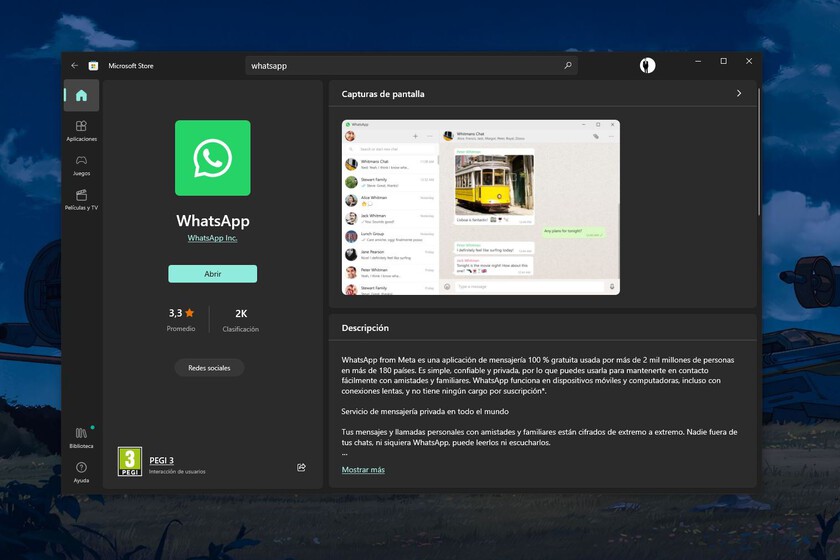
Task: Click the Microsoft Store logo icon
Action: coord(93,66)
